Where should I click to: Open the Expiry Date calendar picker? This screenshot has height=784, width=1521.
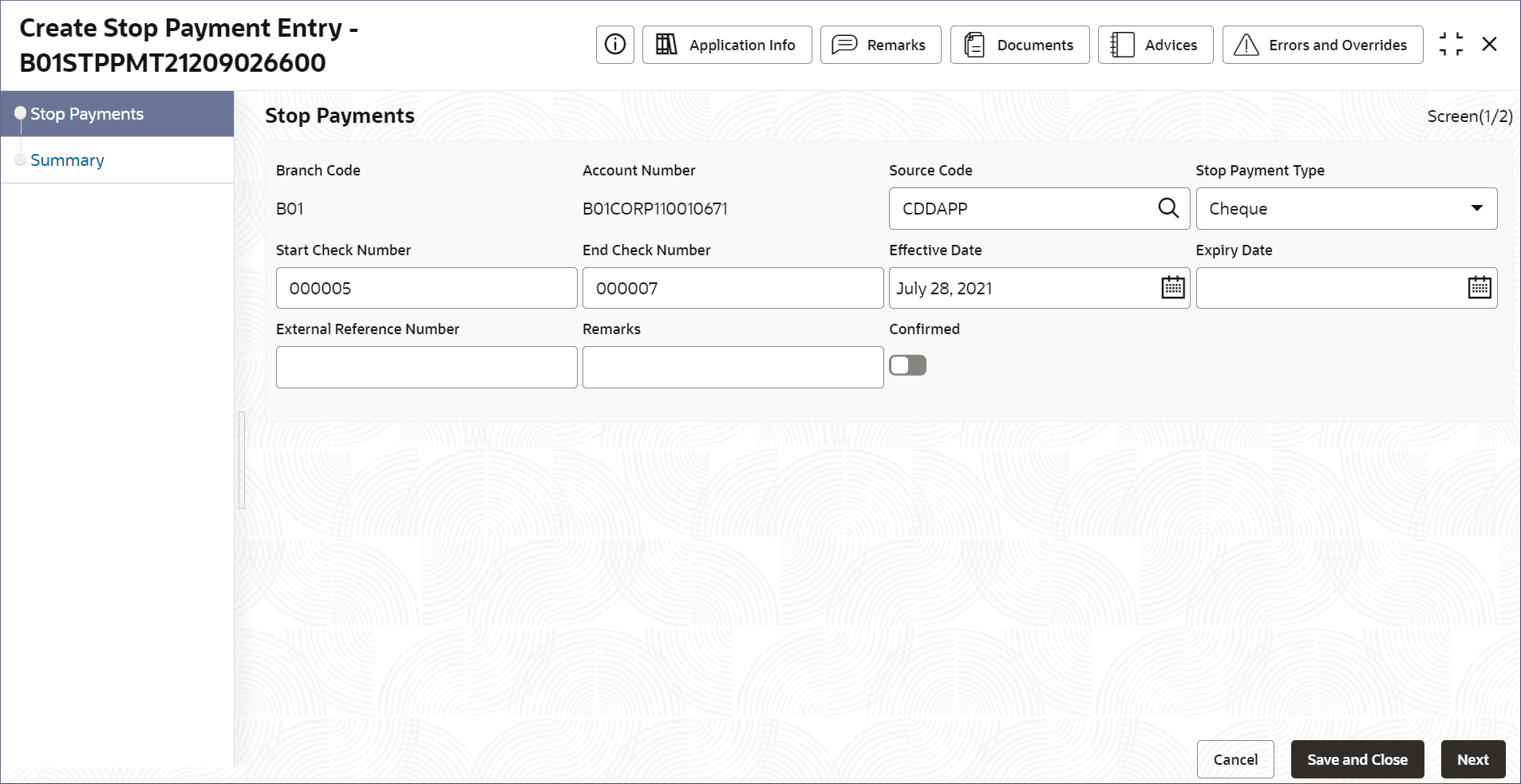click(x=1480, y=287)
